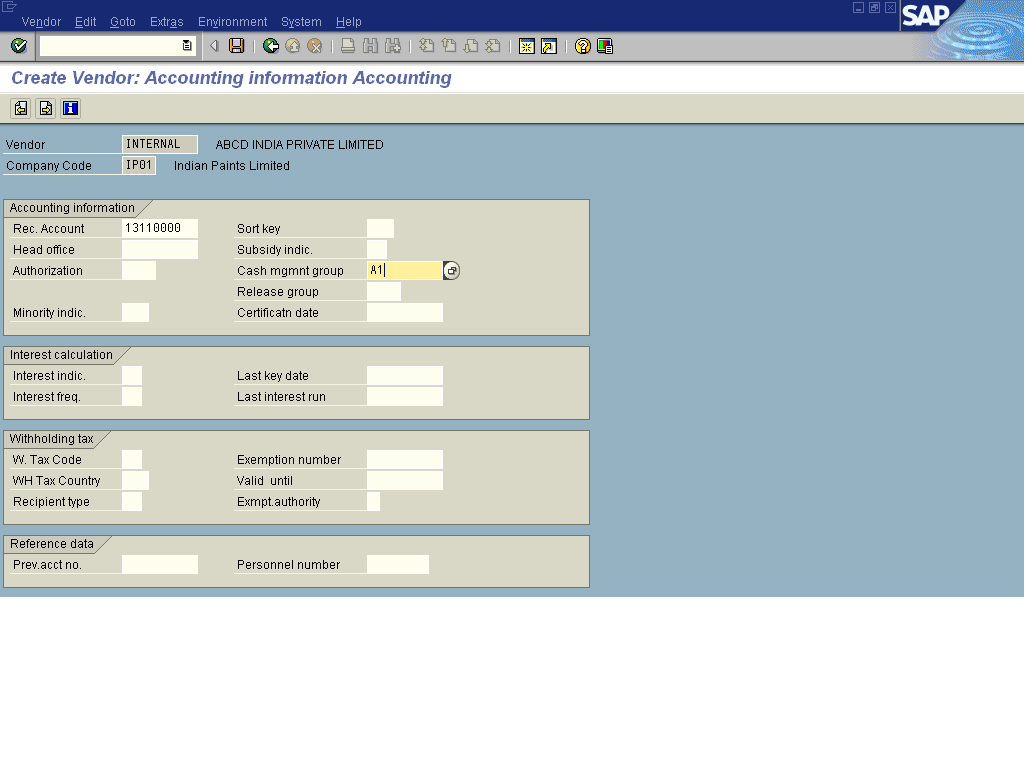The height and width of the screenshot is (768, 1026).
Task: Open search help for Cash mgmnt group
Action: pos(452,271)
